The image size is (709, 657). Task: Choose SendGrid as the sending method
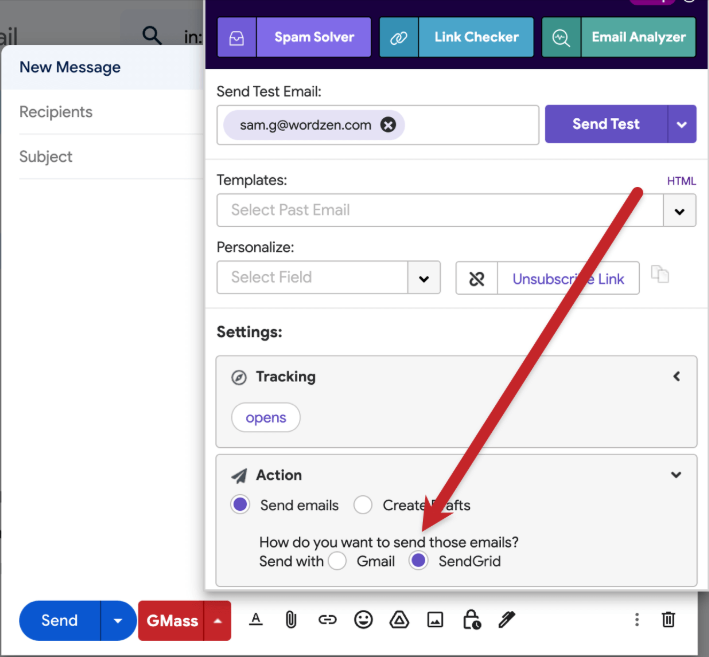[x=418, y=561]
